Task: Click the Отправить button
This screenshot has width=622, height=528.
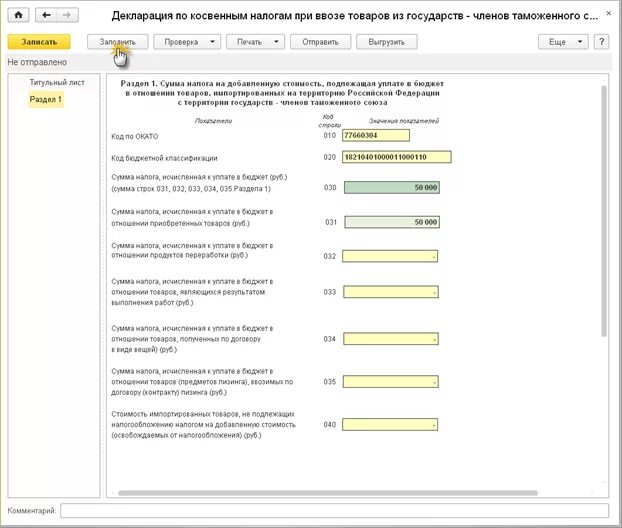Action: (320, 42)
